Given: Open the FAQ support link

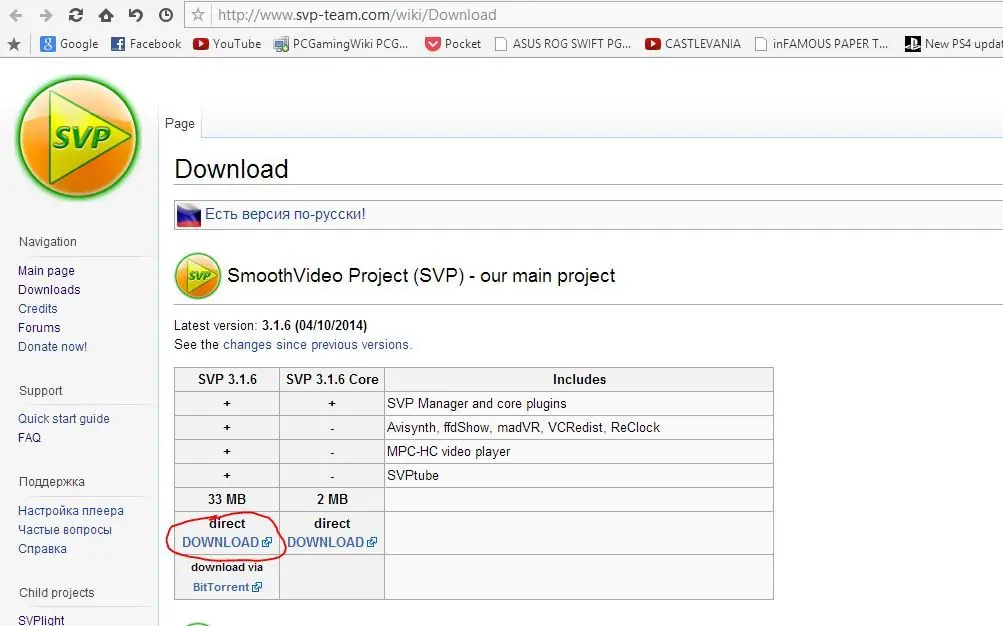Looking at the screenshot, I should (29, 437).
